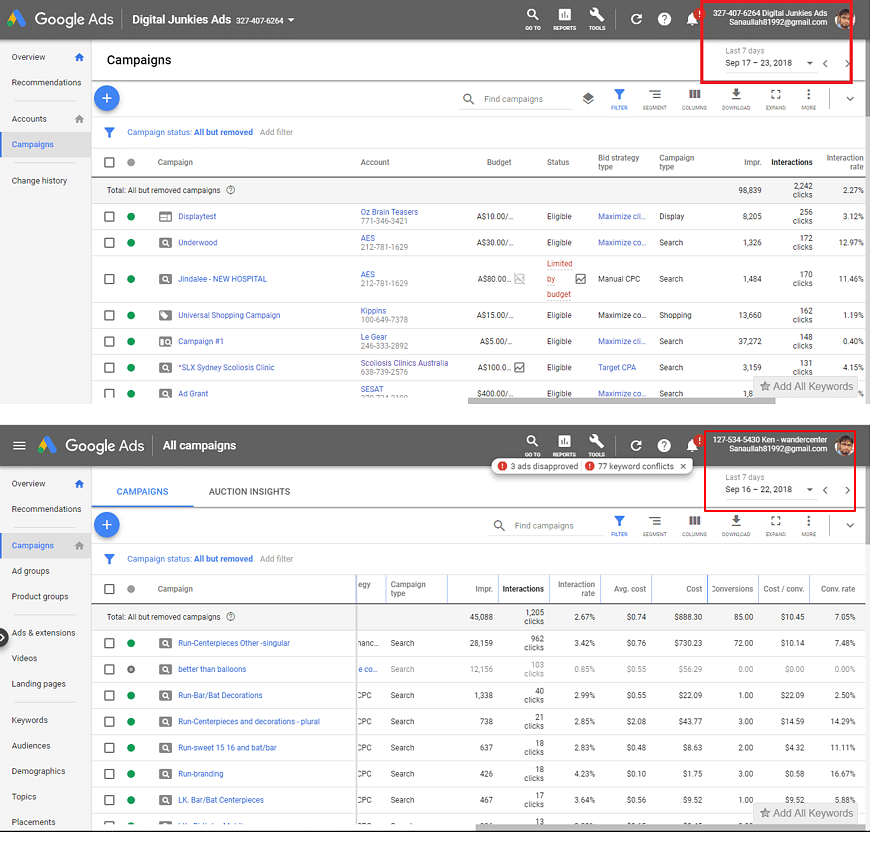The height and width of the screenshot is (842, 891).
Task: Check Run-branding campaign checkbox
Action: click(x=109, y=774)
